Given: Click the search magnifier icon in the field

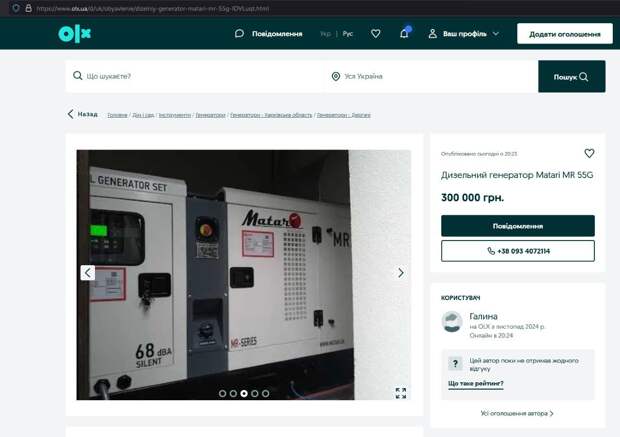Looking at the screenshot, I should click(78, 76).
